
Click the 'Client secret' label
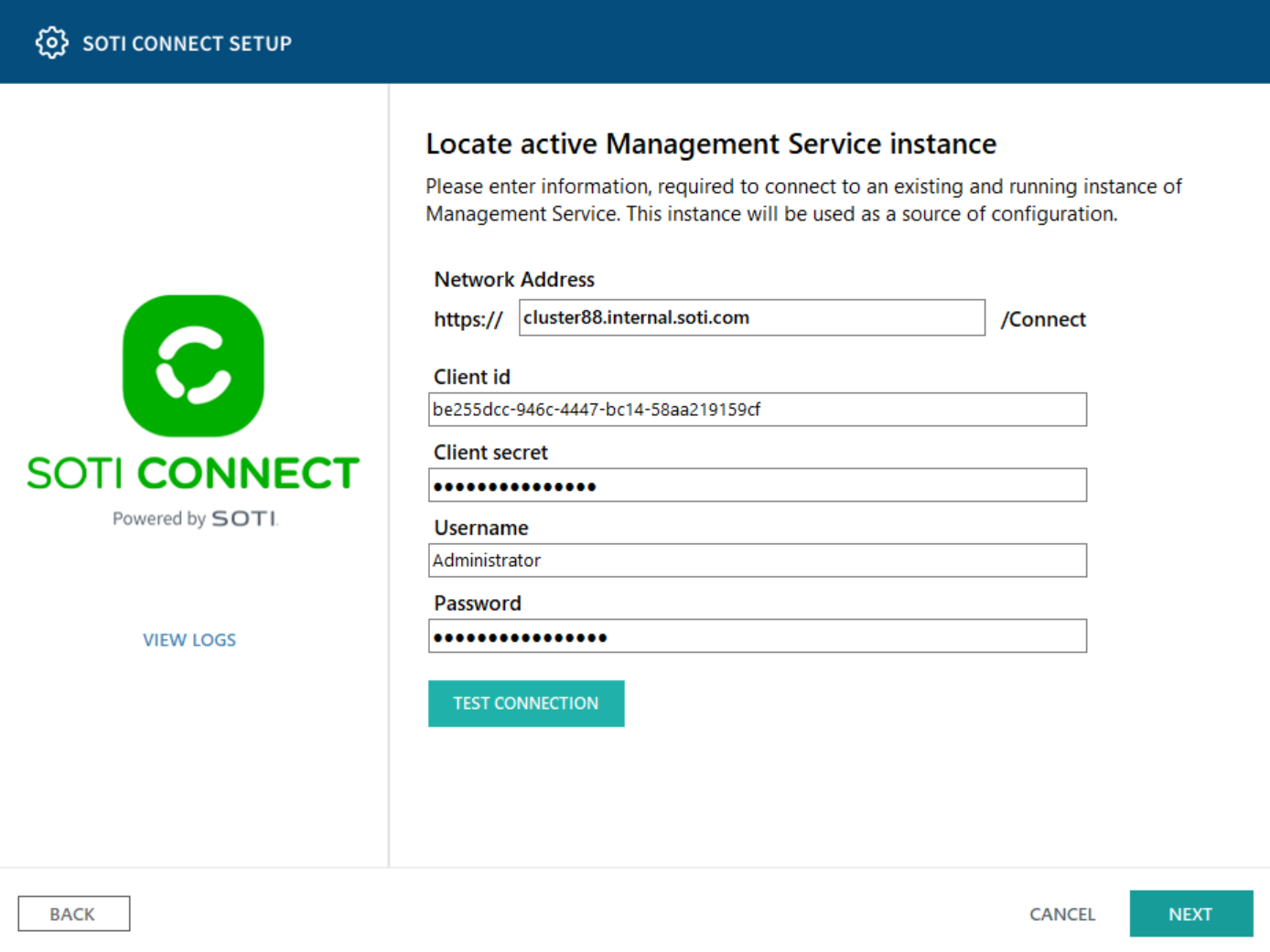pos(490,452)
